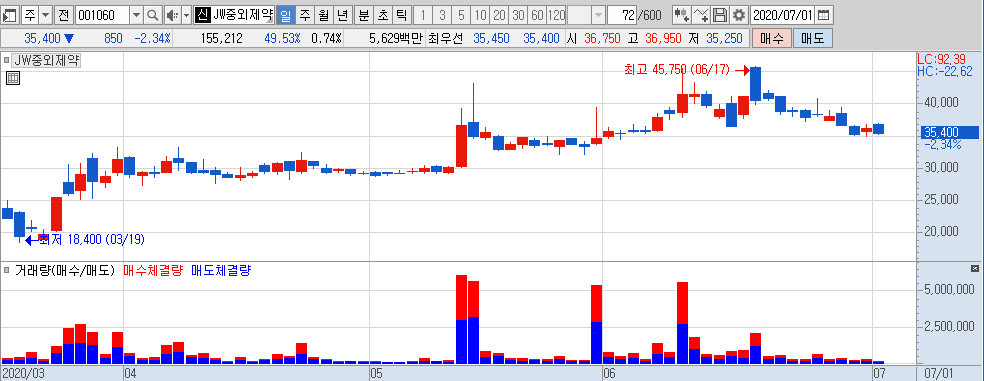The width and height of the screenshot is (984, 381).
Task: Click the stock name JW중외제약 in toolbar
Action: click(x=242, y=14)
